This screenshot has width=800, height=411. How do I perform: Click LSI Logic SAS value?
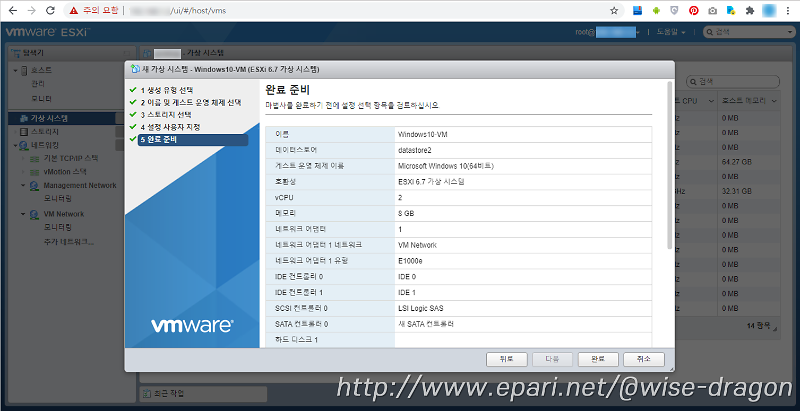421,308
